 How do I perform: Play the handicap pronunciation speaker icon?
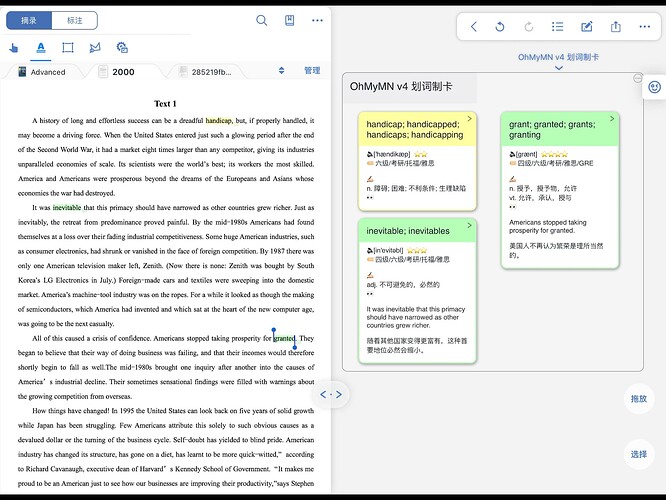coord(370,154)
